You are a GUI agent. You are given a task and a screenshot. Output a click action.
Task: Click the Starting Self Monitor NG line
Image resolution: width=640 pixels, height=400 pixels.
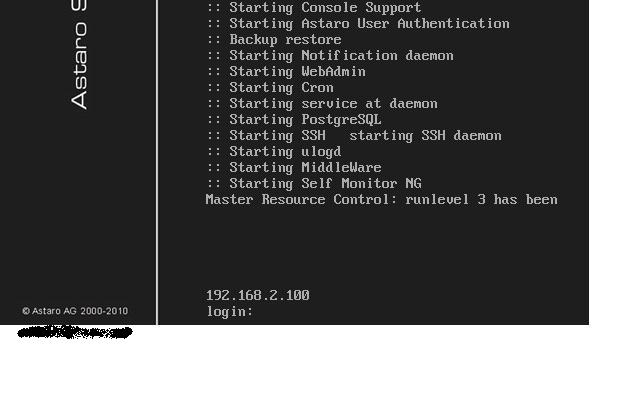coord(314,184)
